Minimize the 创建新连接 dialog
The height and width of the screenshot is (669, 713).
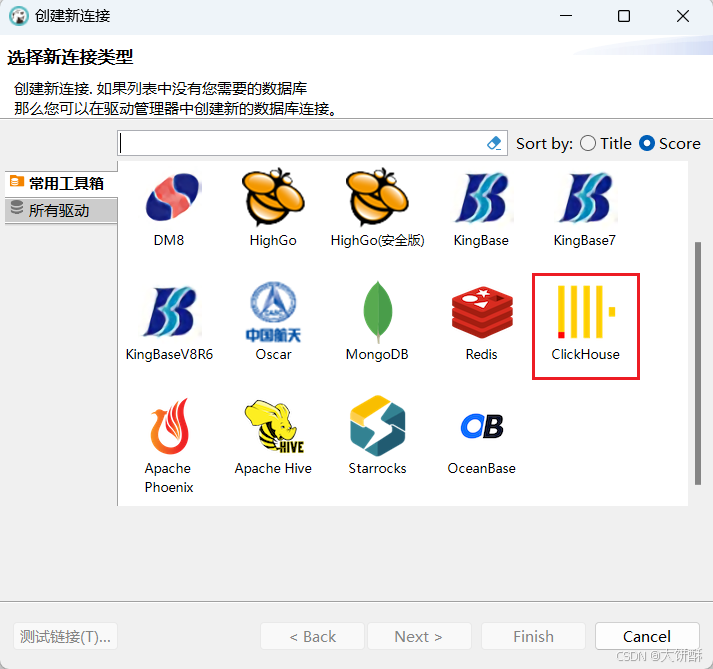click(566, 16)
